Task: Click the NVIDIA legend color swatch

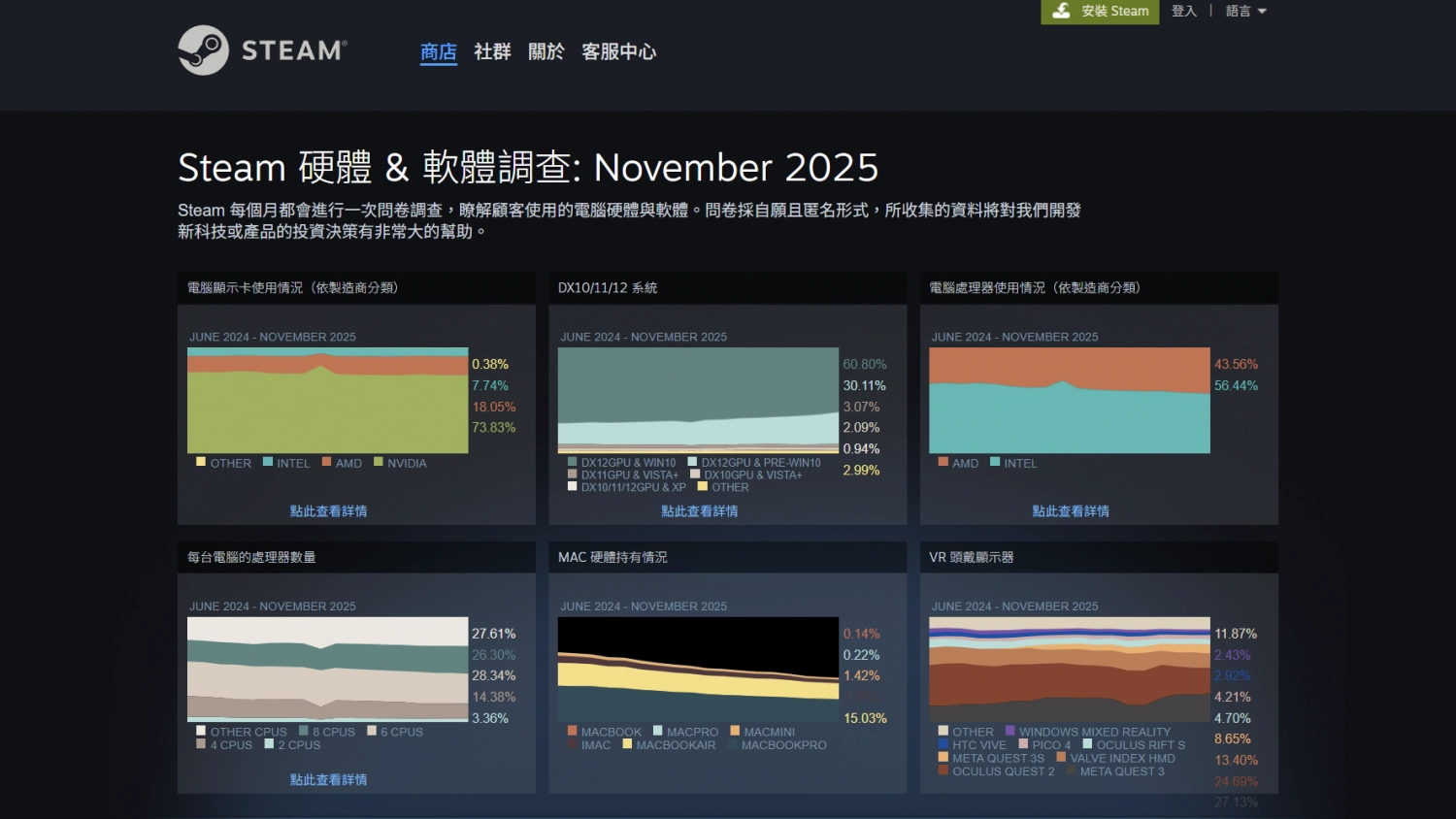Action: [379, 462]
